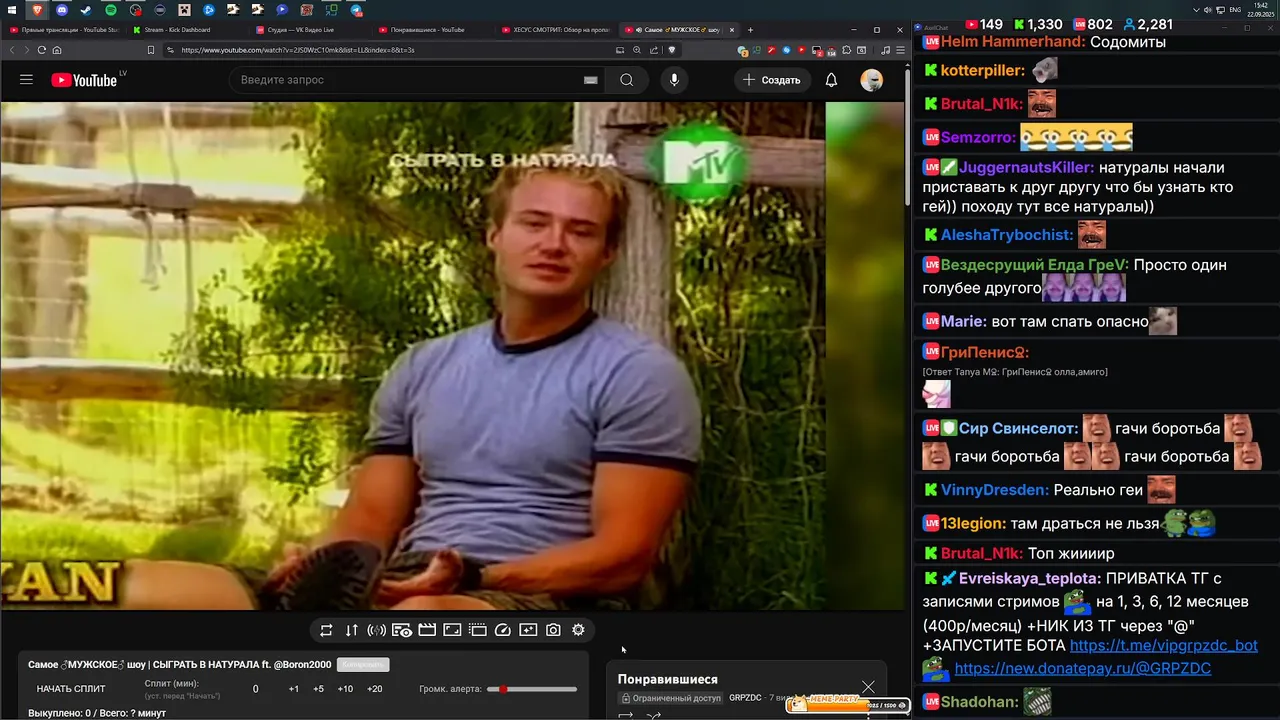
Task: Click the sound waves volume boost icon
Action: click(377, 630)
